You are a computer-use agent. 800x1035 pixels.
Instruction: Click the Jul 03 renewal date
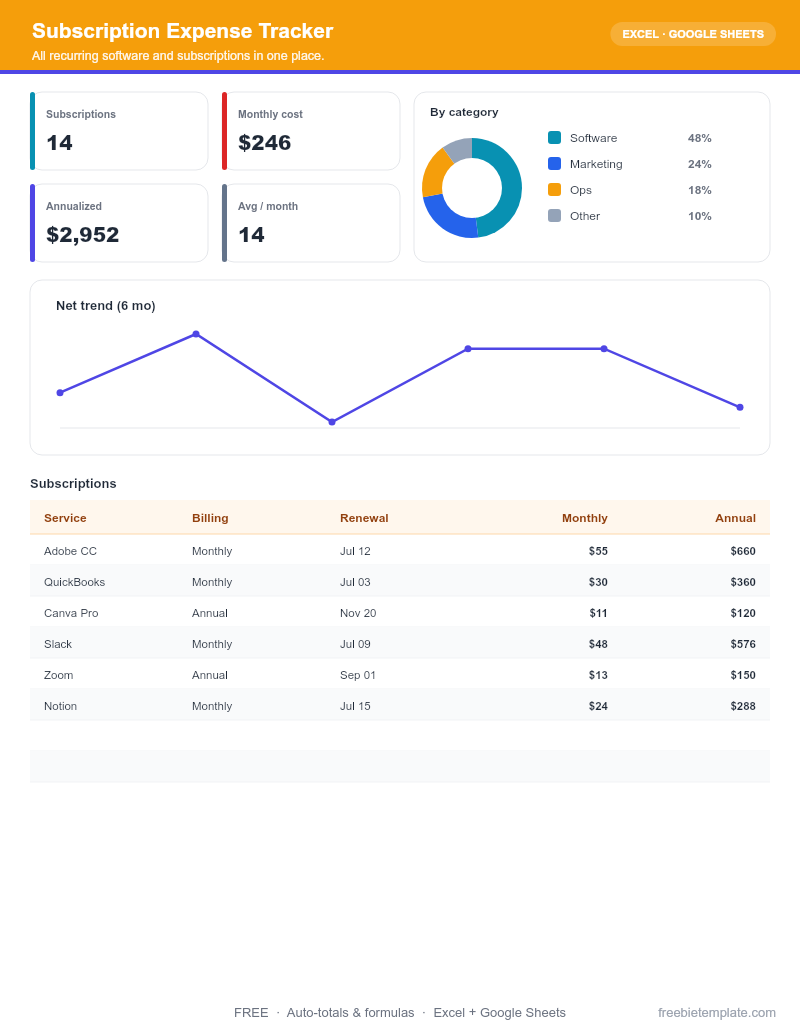point(355,582)
